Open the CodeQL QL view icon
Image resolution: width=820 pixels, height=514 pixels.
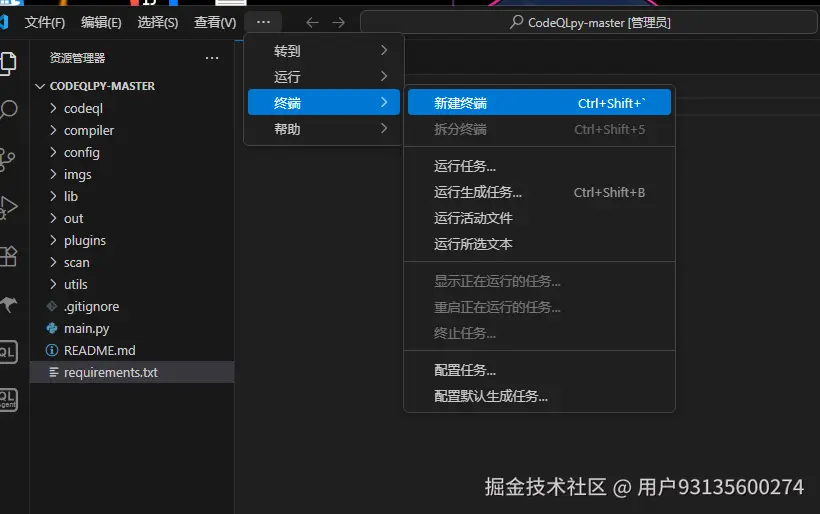pos(8,352)
